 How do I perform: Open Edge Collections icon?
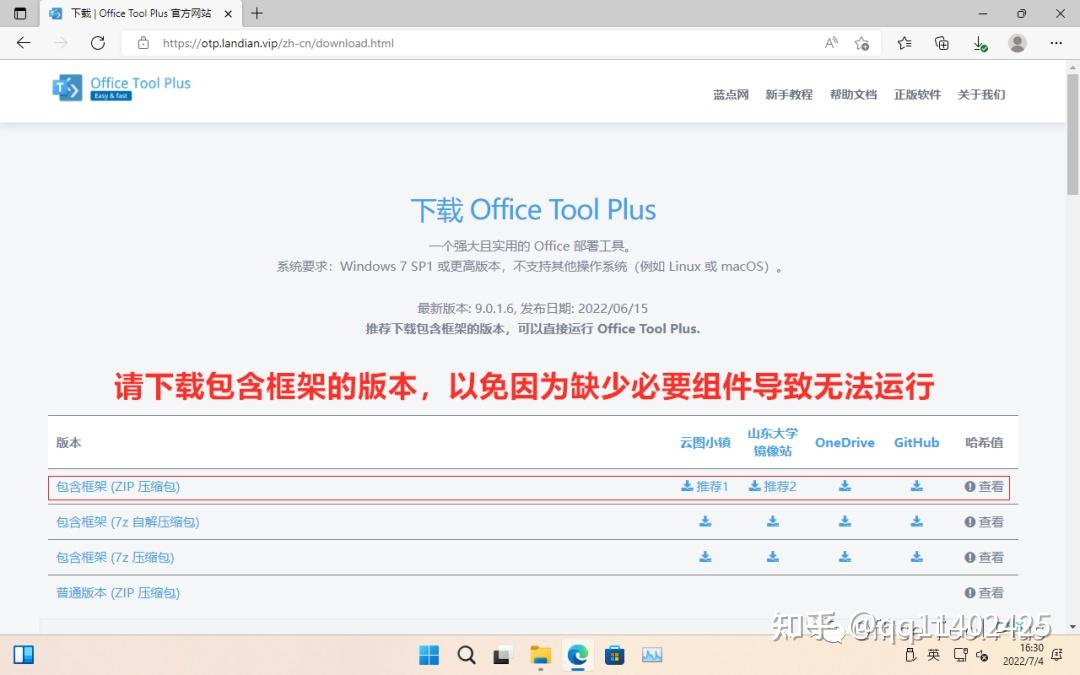(941, 44)
